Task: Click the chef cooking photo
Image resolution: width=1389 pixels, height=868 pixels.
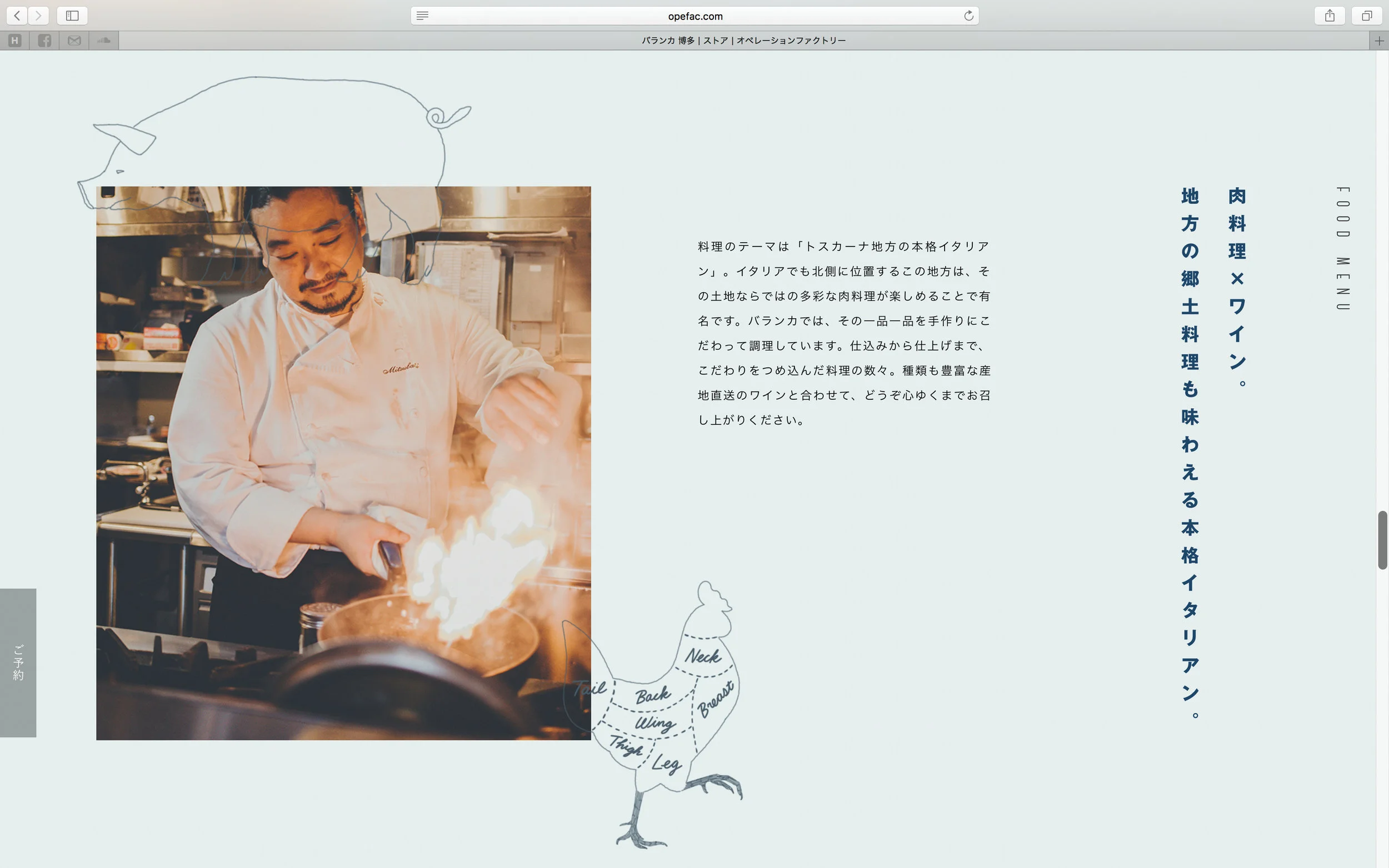Action: 343,463
